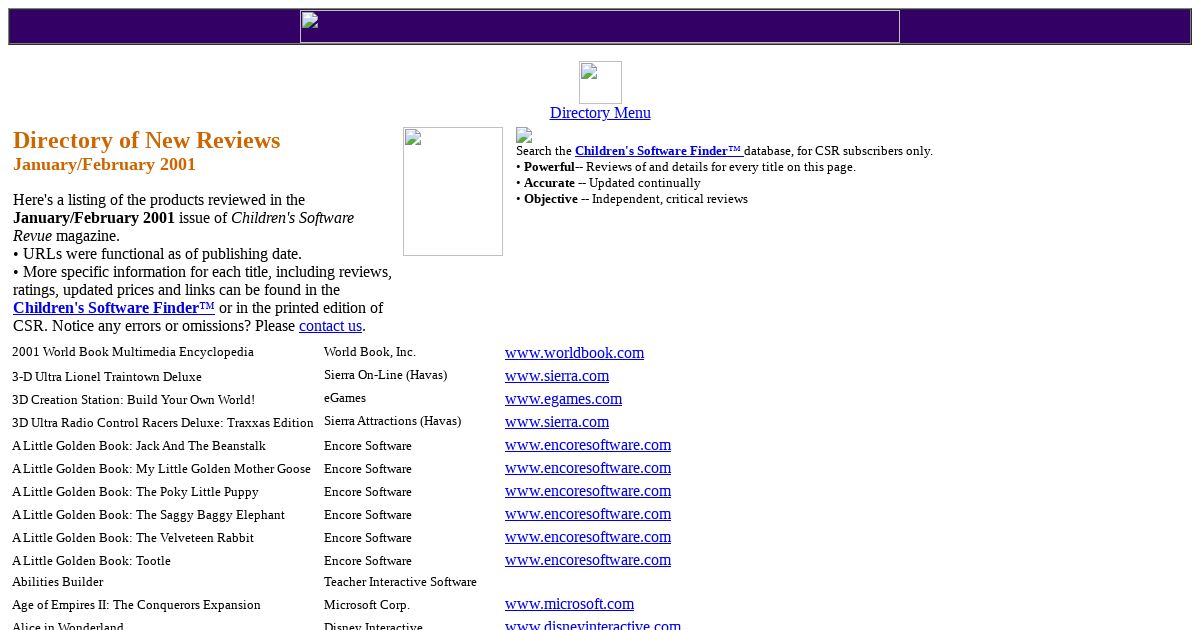Click 'World Book, Inc.' publisher cell
Screen dimensions: 1200x630
pyautogui.click(x=370, y=352)
